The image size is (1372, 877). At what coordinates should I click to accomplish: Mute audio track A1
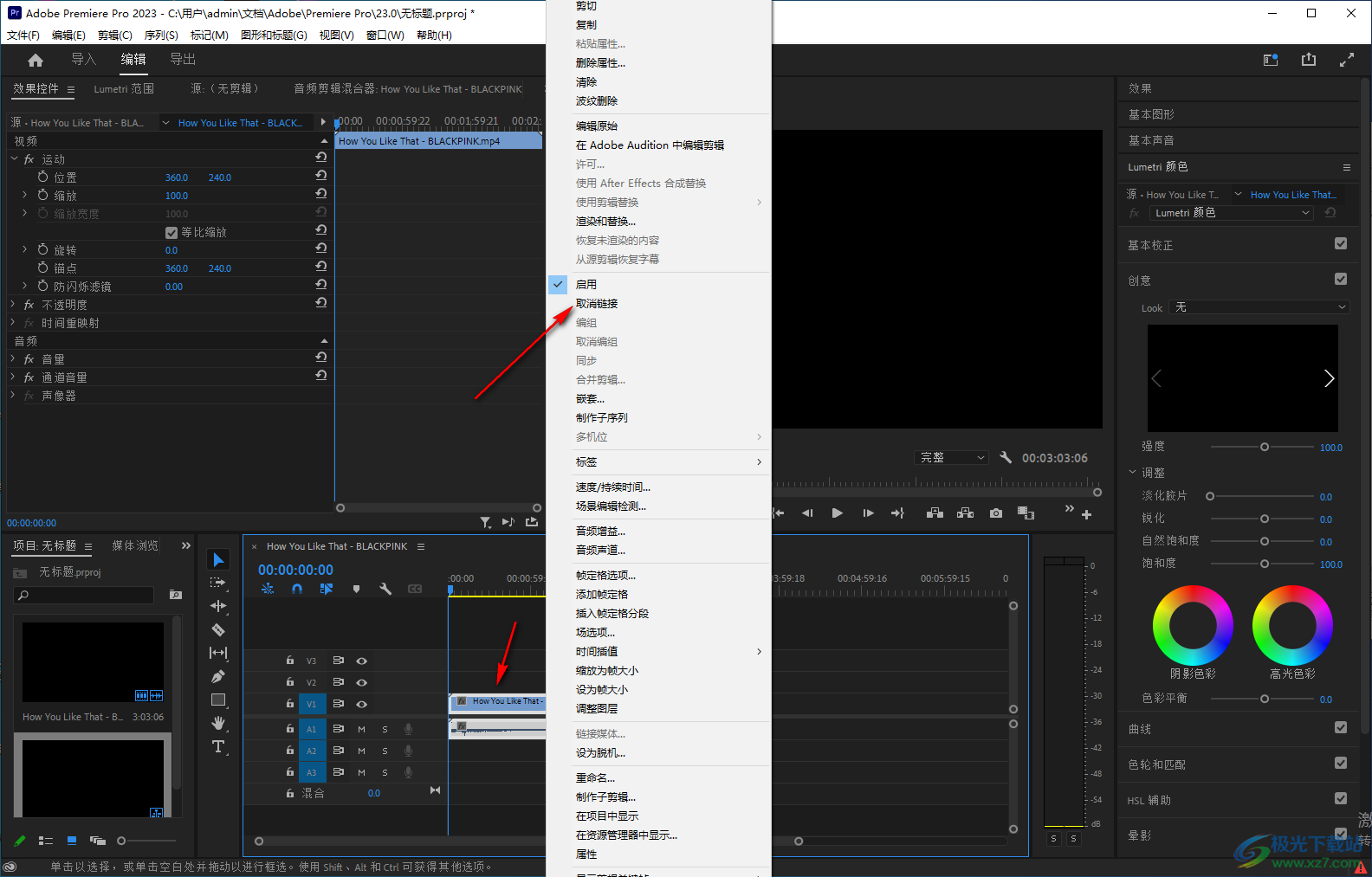tap(361, 729)
